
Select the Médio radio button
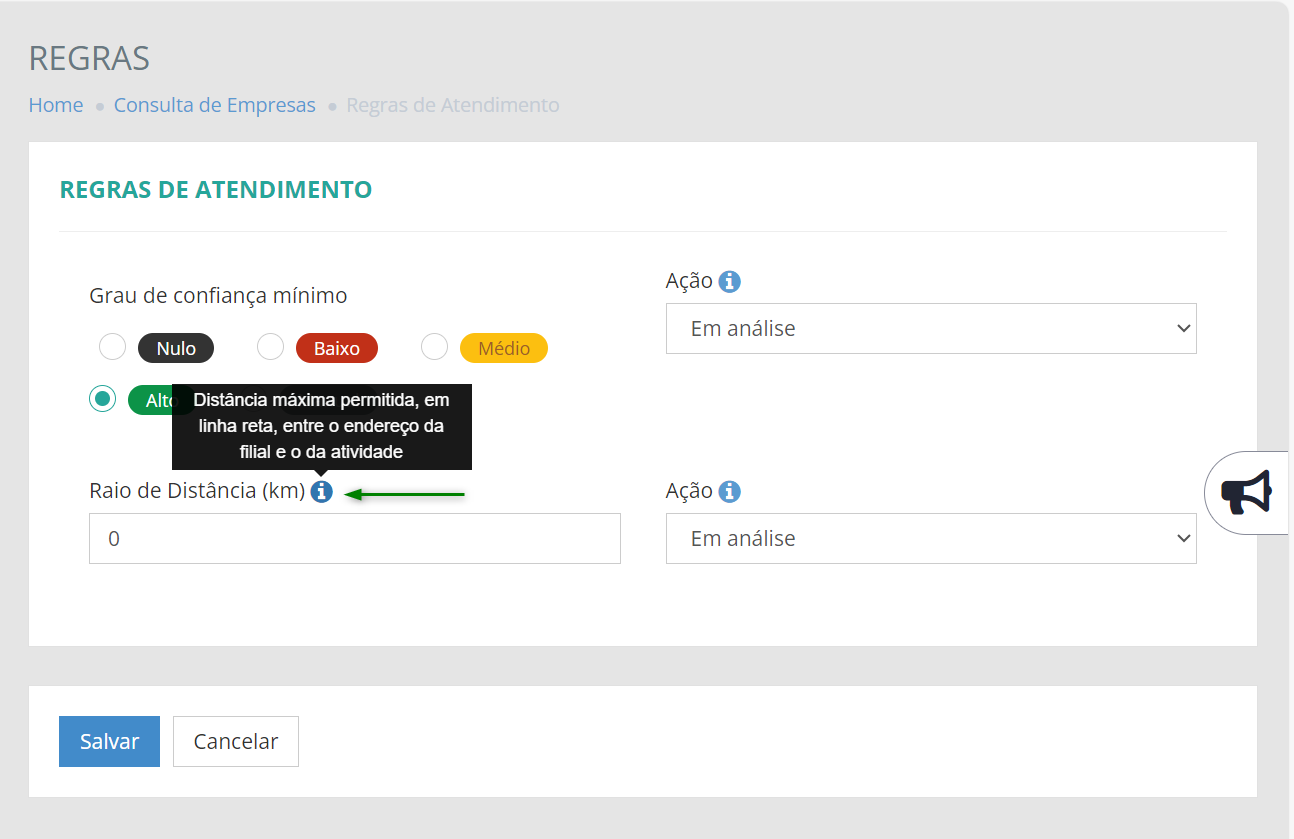434,347
